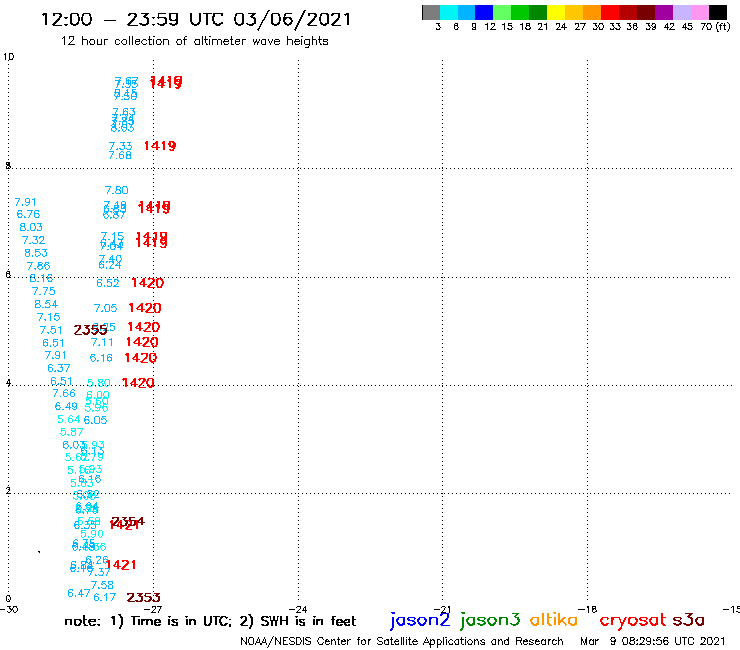This screenshot has width=740, height=650.
Task: Click the 7.11 wave height value
Action: (x=102, y=342)
